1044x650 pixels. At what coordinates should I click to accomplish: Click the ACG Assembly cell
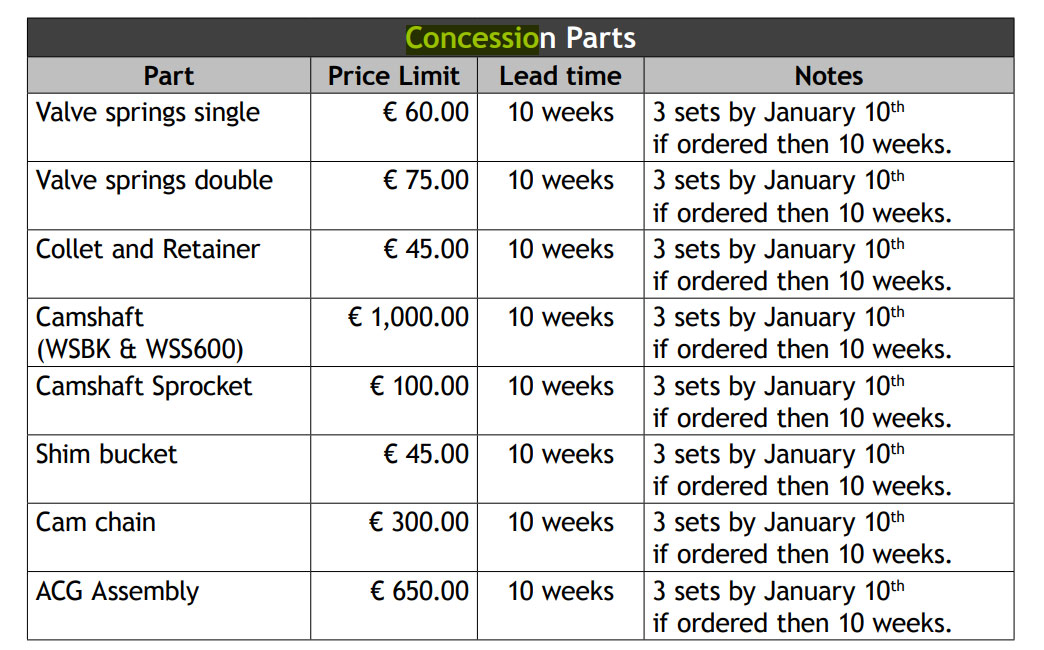(x=169, y=606)
